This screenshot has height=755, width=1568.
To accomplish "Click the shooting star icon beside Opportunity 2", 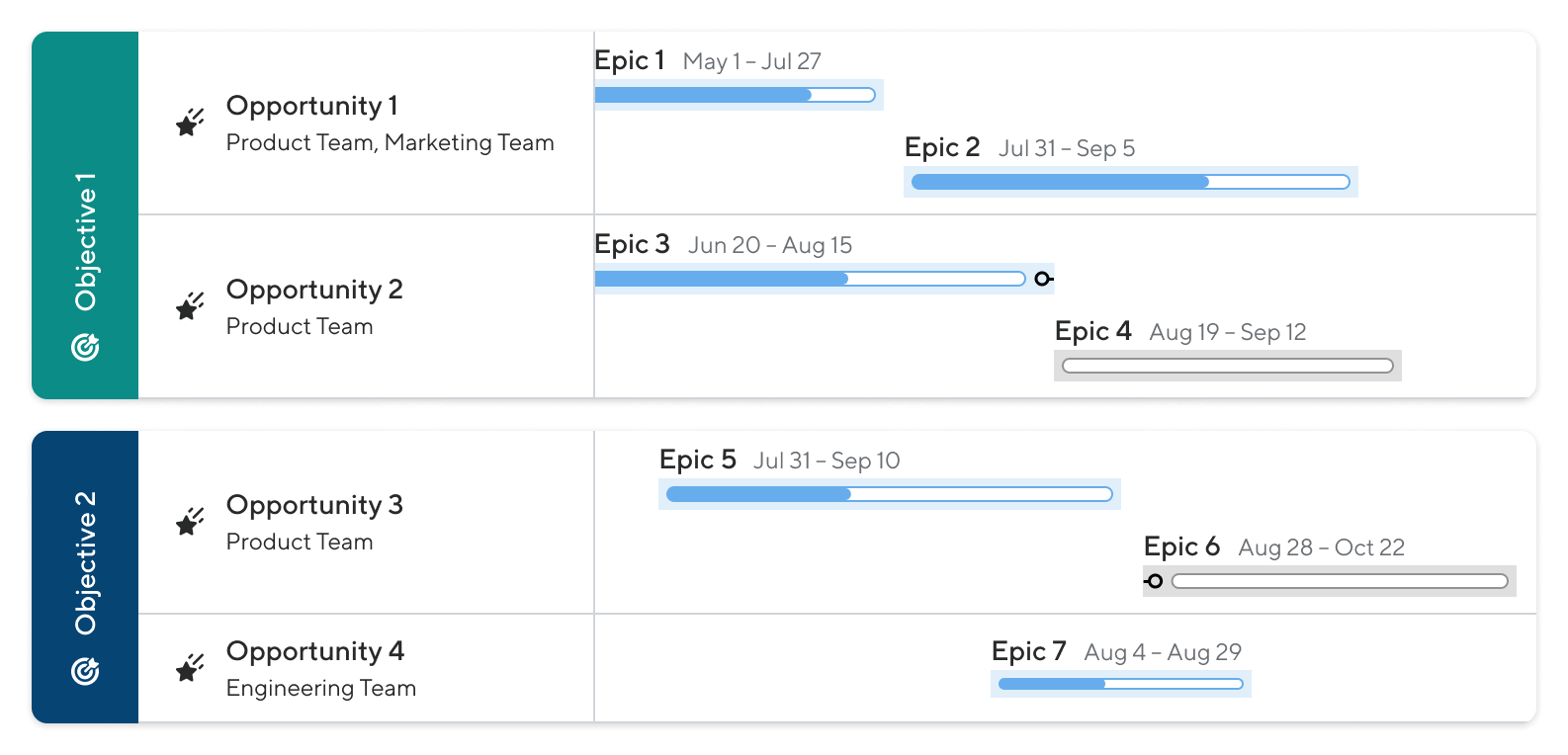I will click(190, 306).
